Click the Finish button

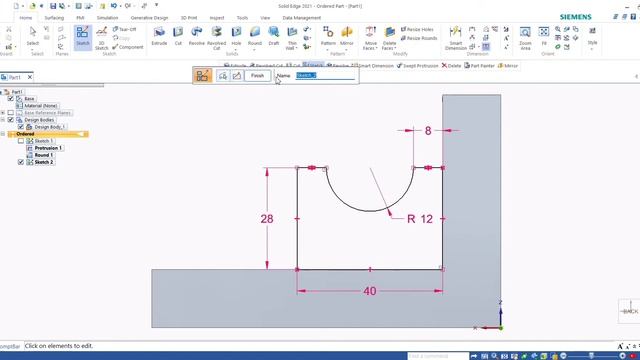coord(257,76)
